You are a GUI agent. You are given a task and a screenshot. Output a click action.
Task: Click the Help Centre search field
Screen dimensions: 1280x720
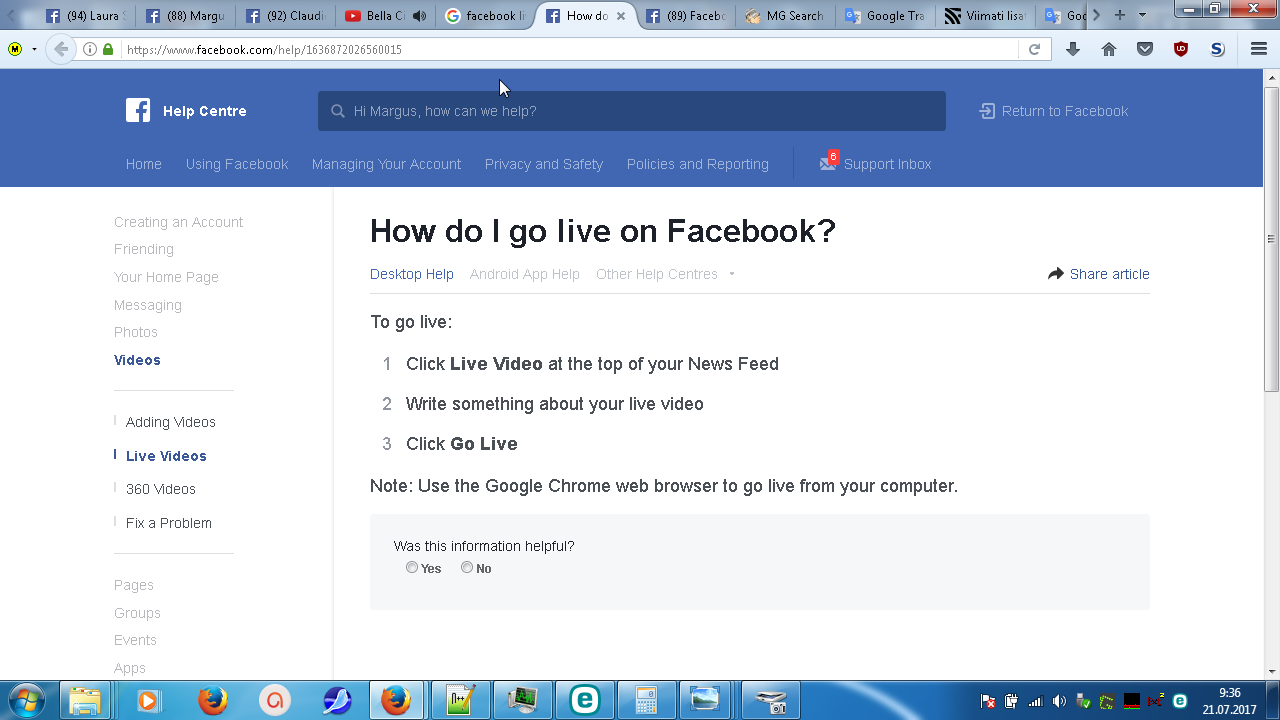tap(632, 111)
